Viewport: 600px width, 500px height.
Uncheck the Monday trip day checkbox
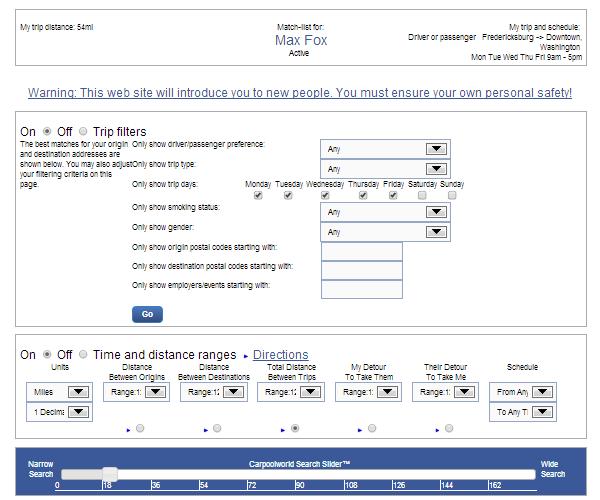click(x=258, y=196)
